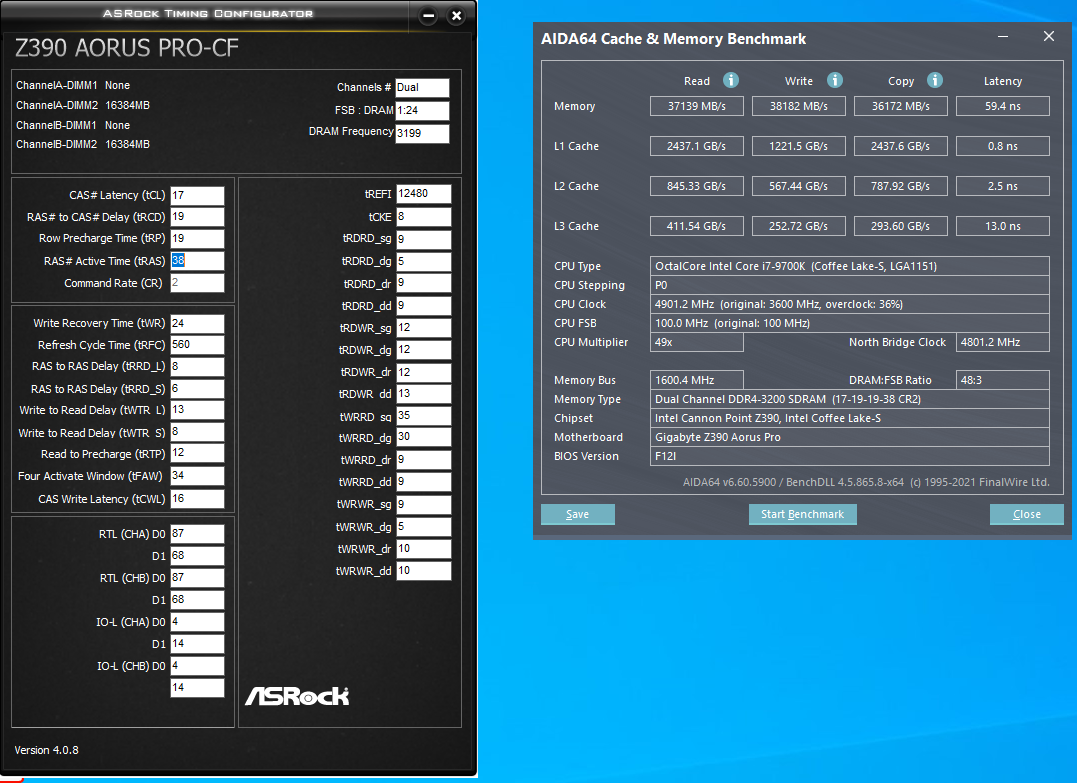Click the Four Activate Window (tFAW) field

(x=197, y=476)
